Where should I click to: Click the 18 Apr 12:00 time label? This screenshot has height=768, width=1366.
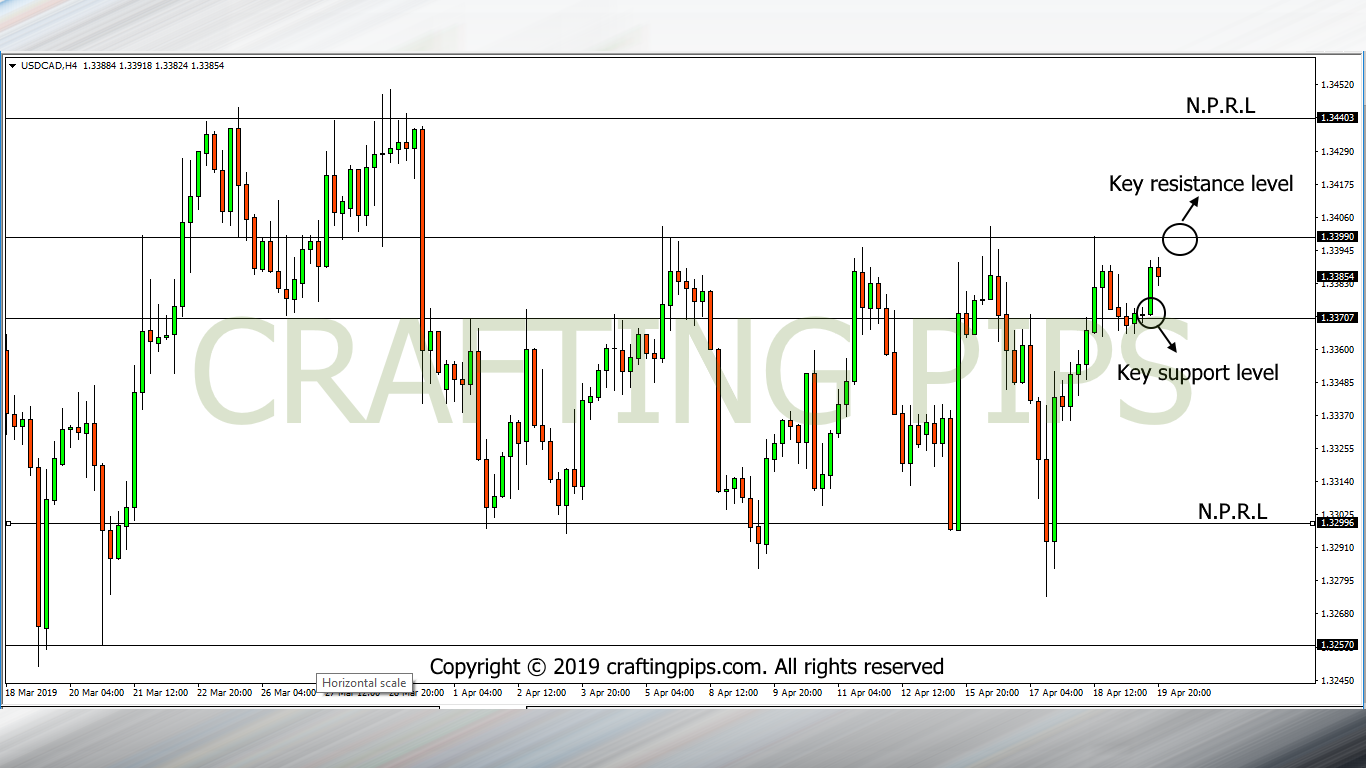[x=1120, y=692]
